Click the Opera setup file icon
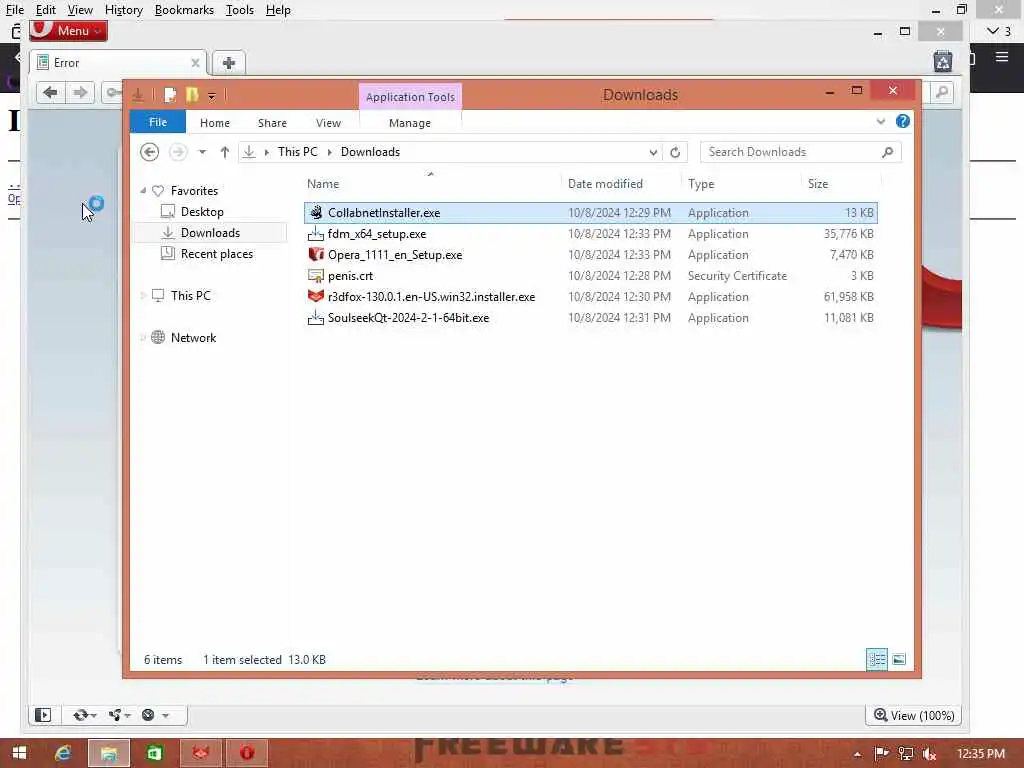This screenshot has width=1024, height=768. [316, 254]
